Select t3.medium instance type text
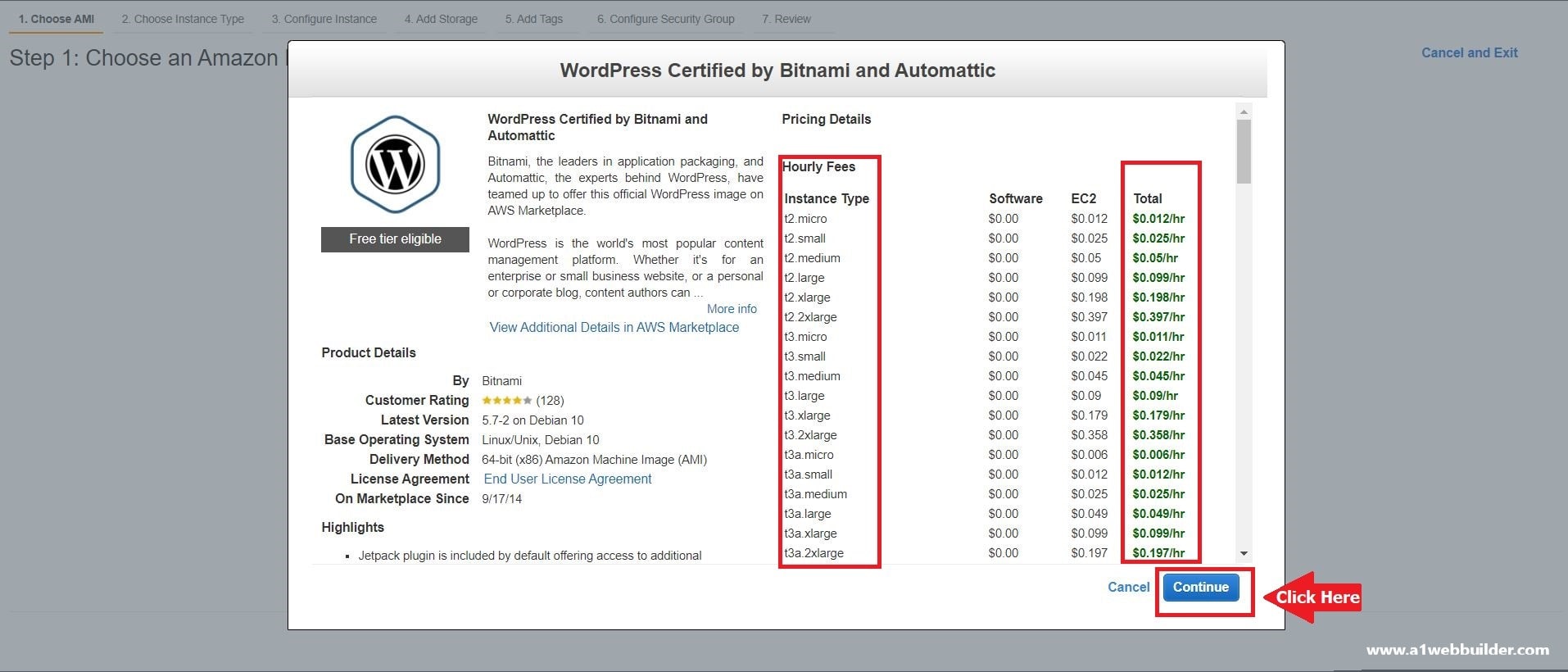The height and width of the screenshot is (672, 1568). tap(812, 376)
